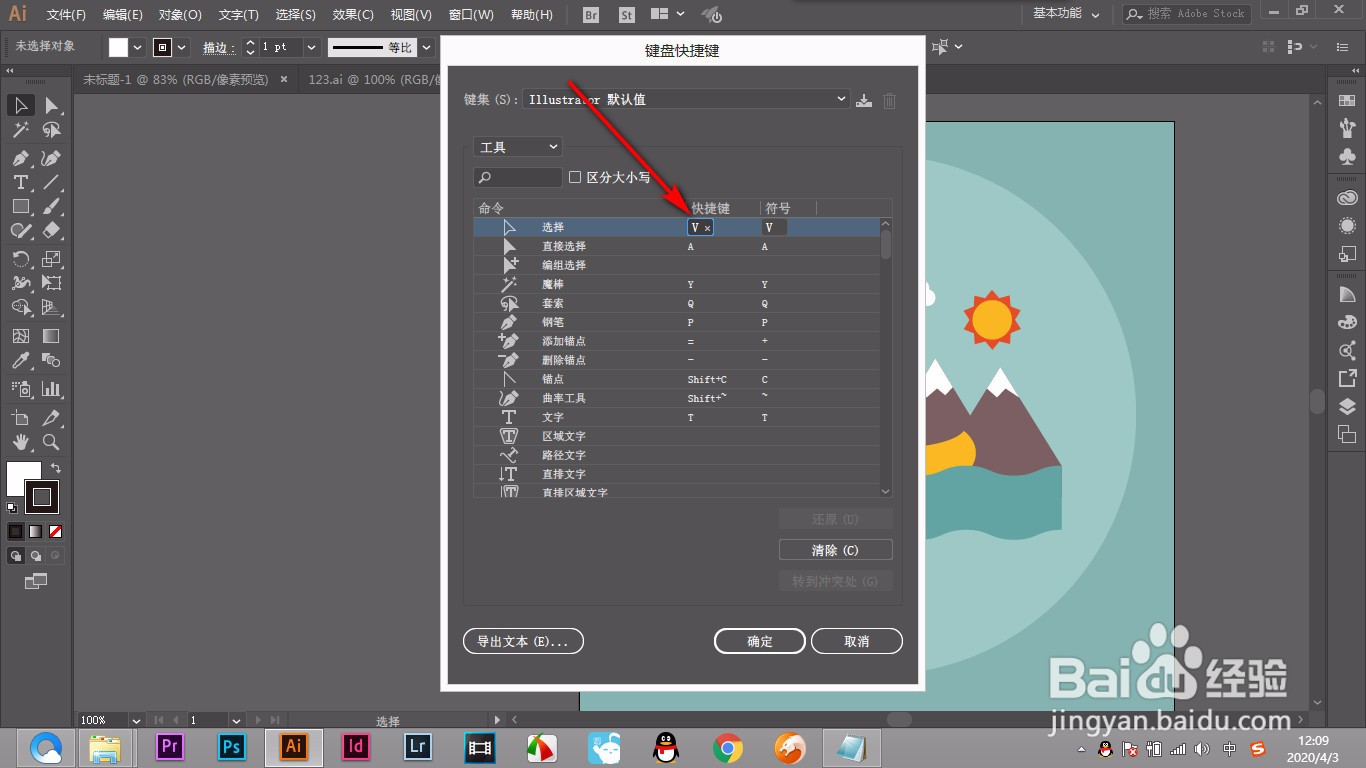Expand the fill color dropdown in the control bar
This screenshot has width=1366, height=768.
coord(138,47)
